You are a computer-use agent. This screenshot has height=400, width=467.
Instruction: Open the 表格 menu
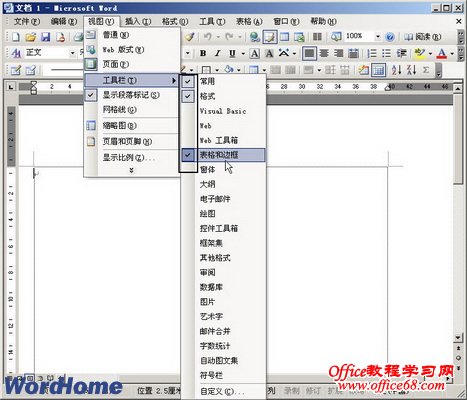pyautogui.click(x=249, y=21)
